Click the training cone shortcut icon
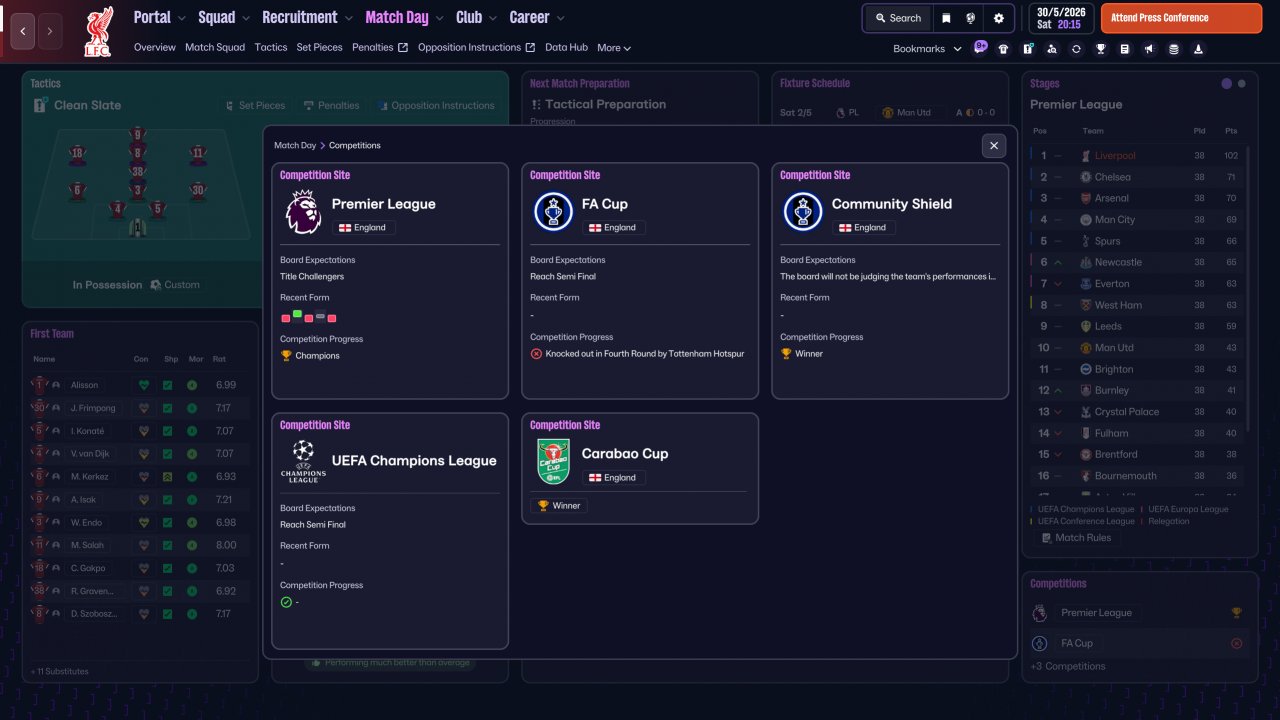 click(x=1198, y=49)
